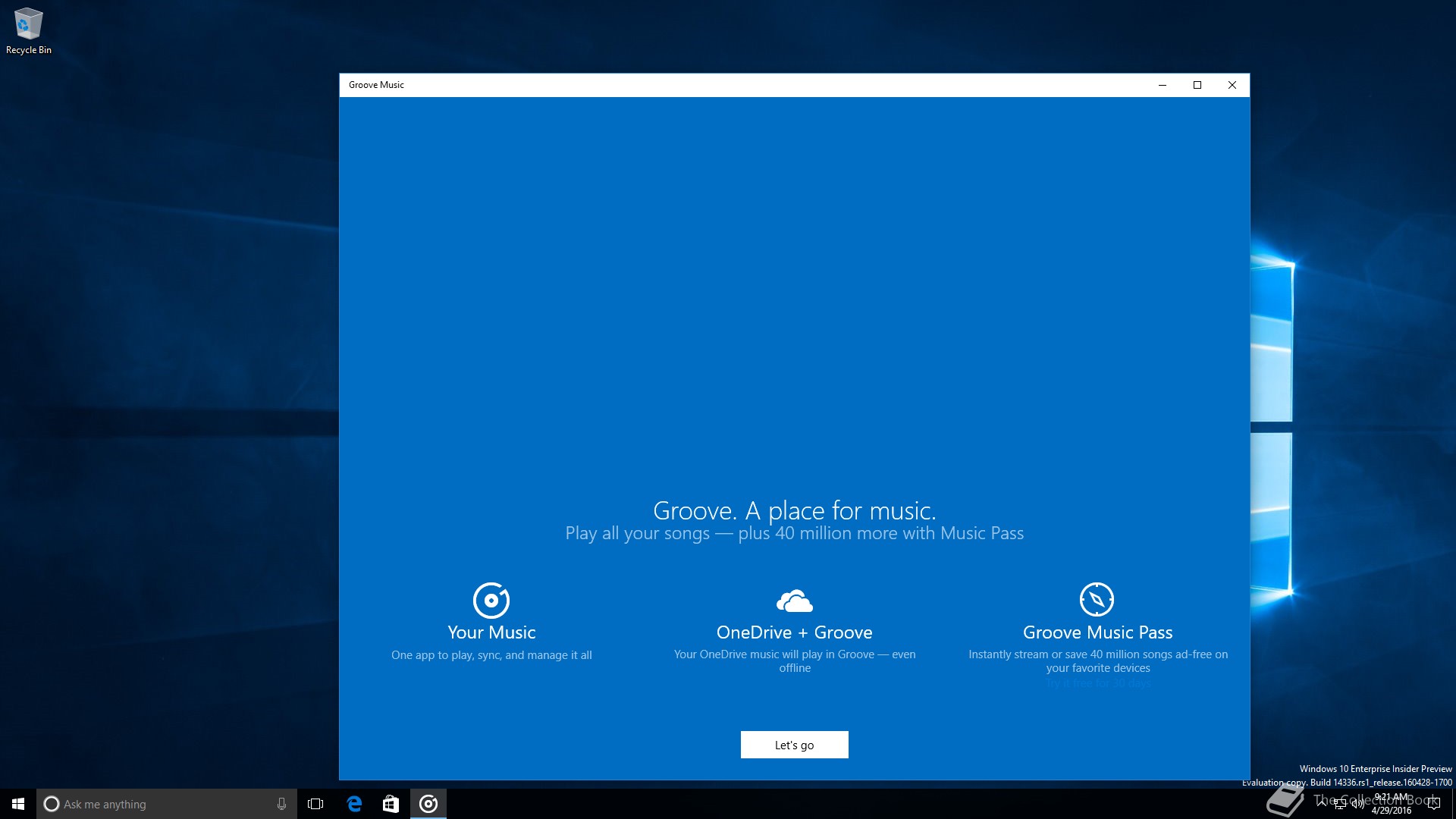1456x819 pixels.
Task: Click the Groove Music Pass compass icon
Action: 1097,600
